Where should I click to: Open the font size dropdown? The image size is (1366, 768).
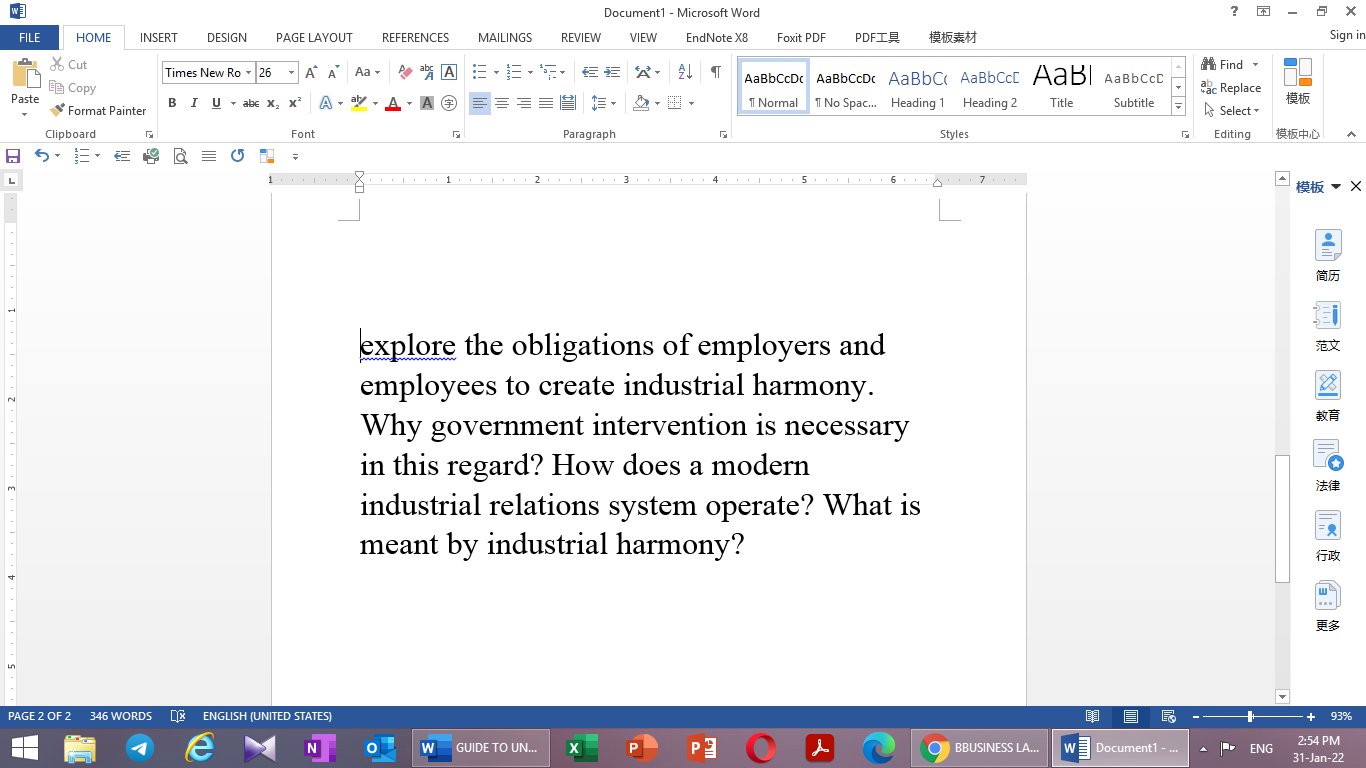coord(290,72)
